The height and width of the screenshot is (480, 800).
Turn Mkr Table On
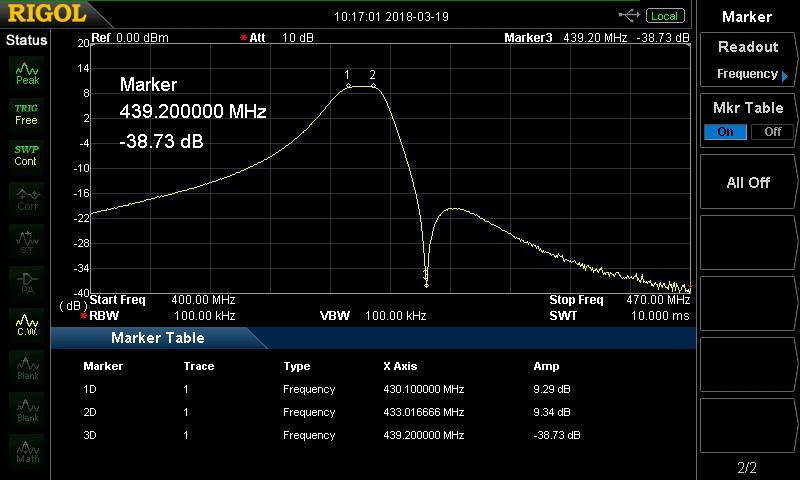click(x=725, y=132)
